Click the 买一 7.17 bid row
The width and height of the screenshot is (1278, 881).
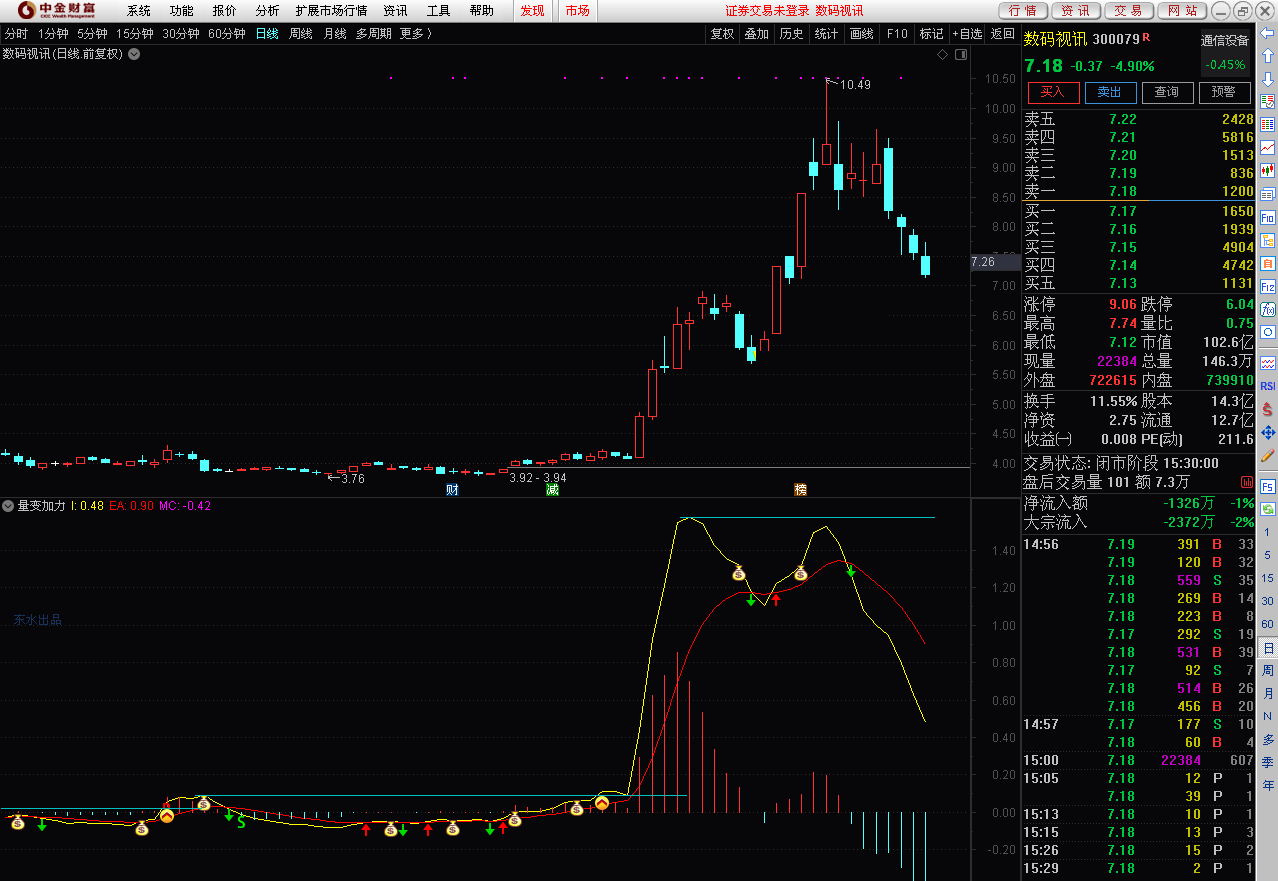tap(1138, 211)
